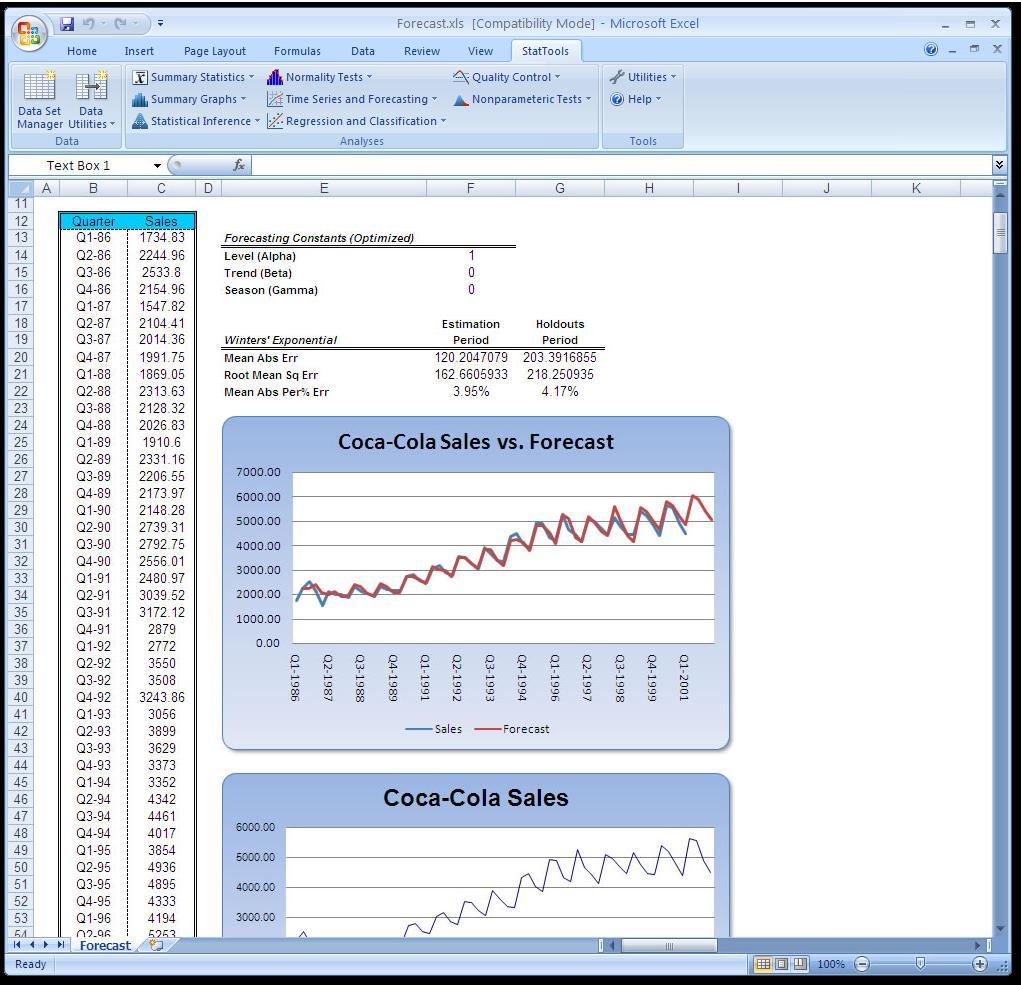Open the Office button menu
Viewport: 1021px width, 985px height.
tap(29, 34)
